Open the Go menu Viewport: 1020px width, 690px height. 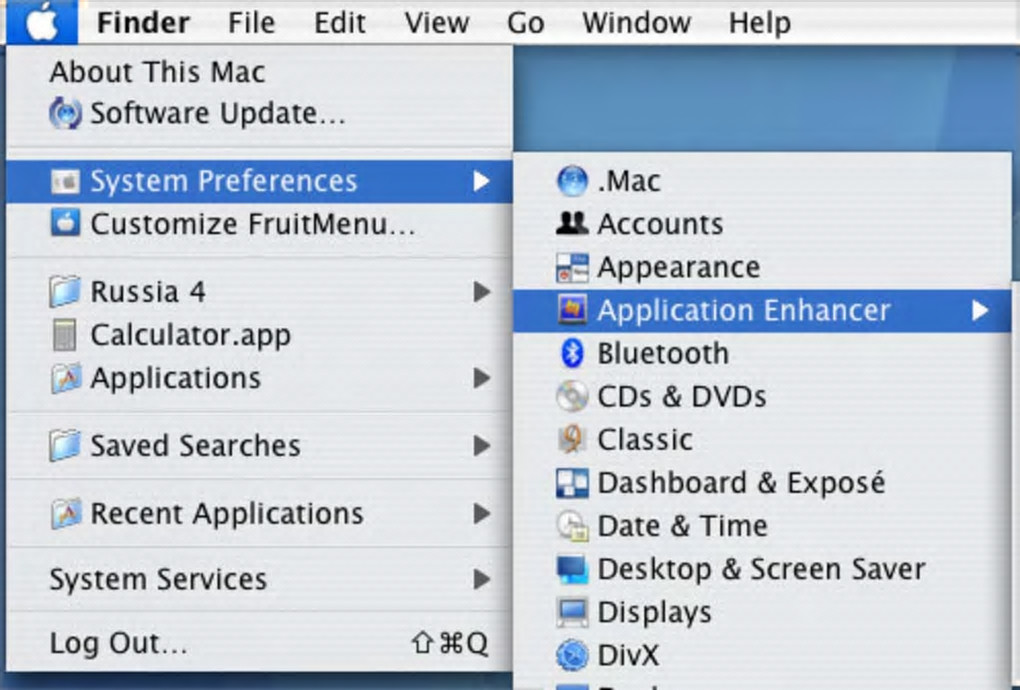525,23
